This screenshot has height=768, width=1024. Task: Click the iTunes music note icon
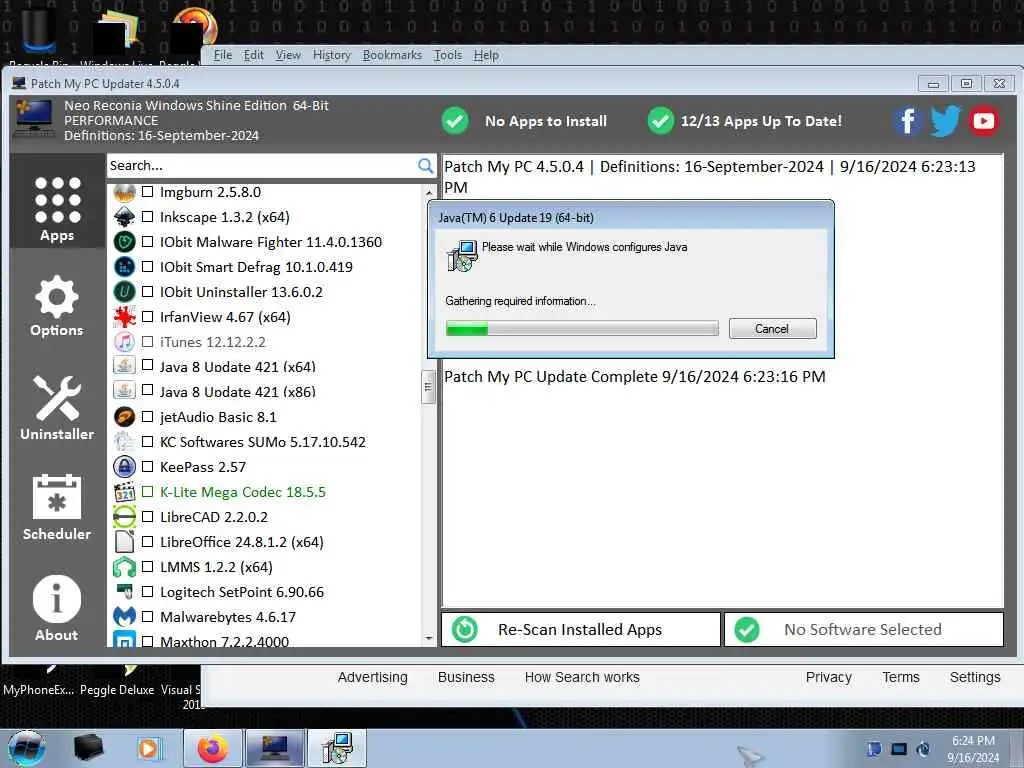pyautogui.click(x=124, y=342)
